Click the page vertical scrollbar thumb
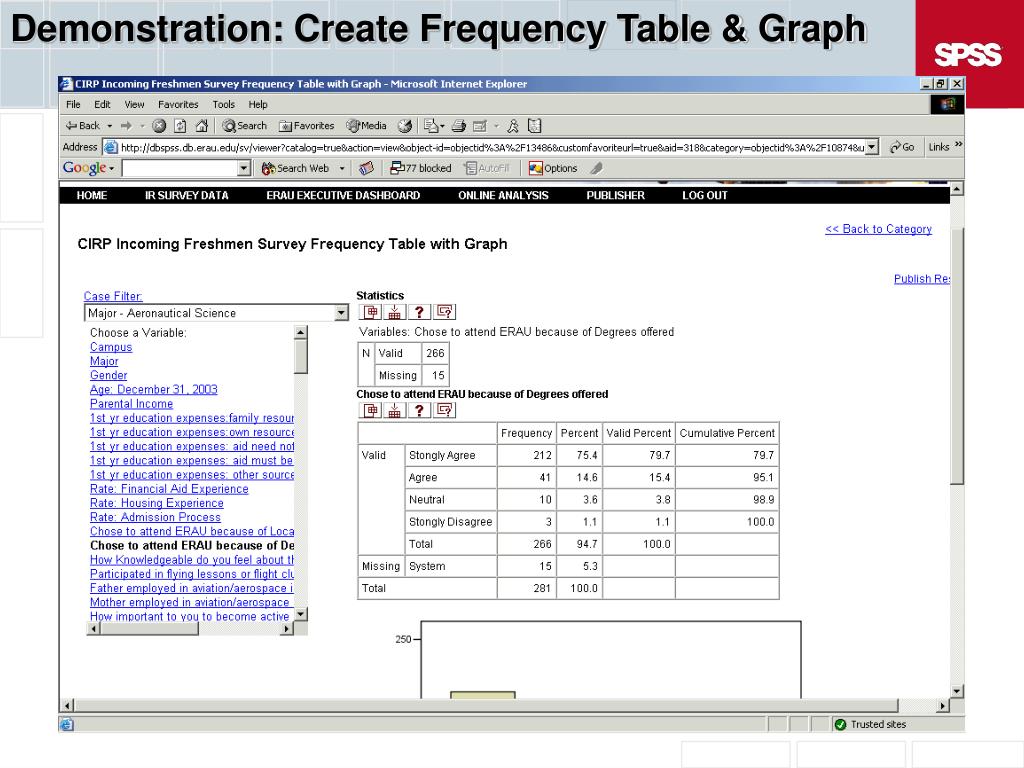 957,356
